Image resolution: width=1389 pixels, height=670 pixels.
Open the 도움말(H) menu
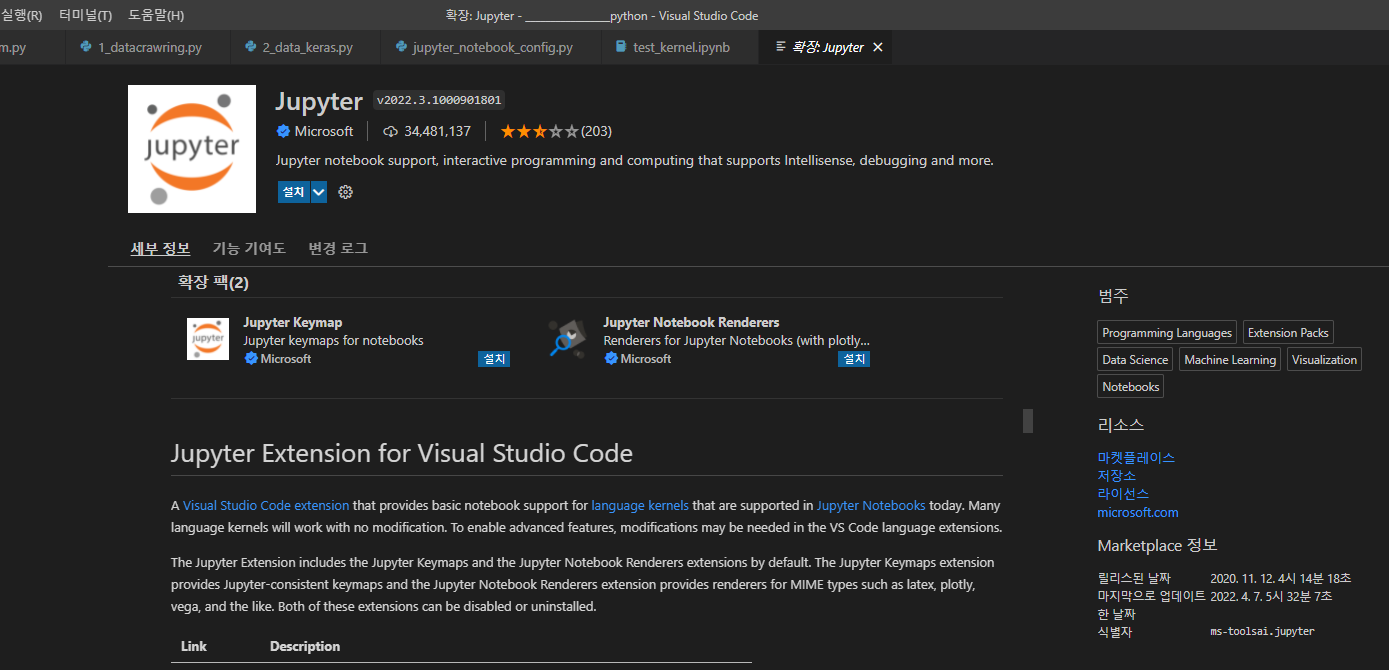coord(156,15)
